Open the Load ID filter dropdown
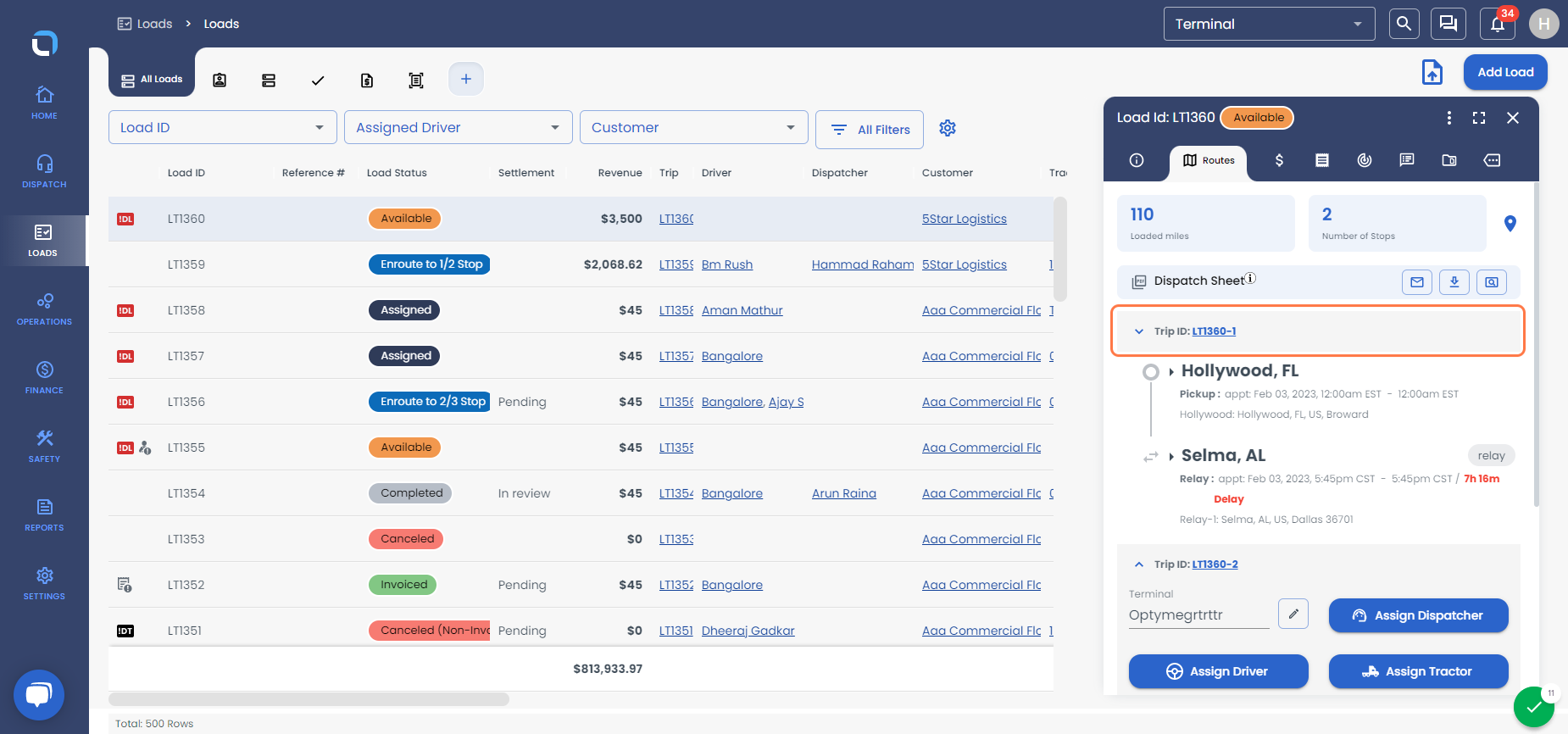This screenshot has width=1568, height=734. (223, 127)
